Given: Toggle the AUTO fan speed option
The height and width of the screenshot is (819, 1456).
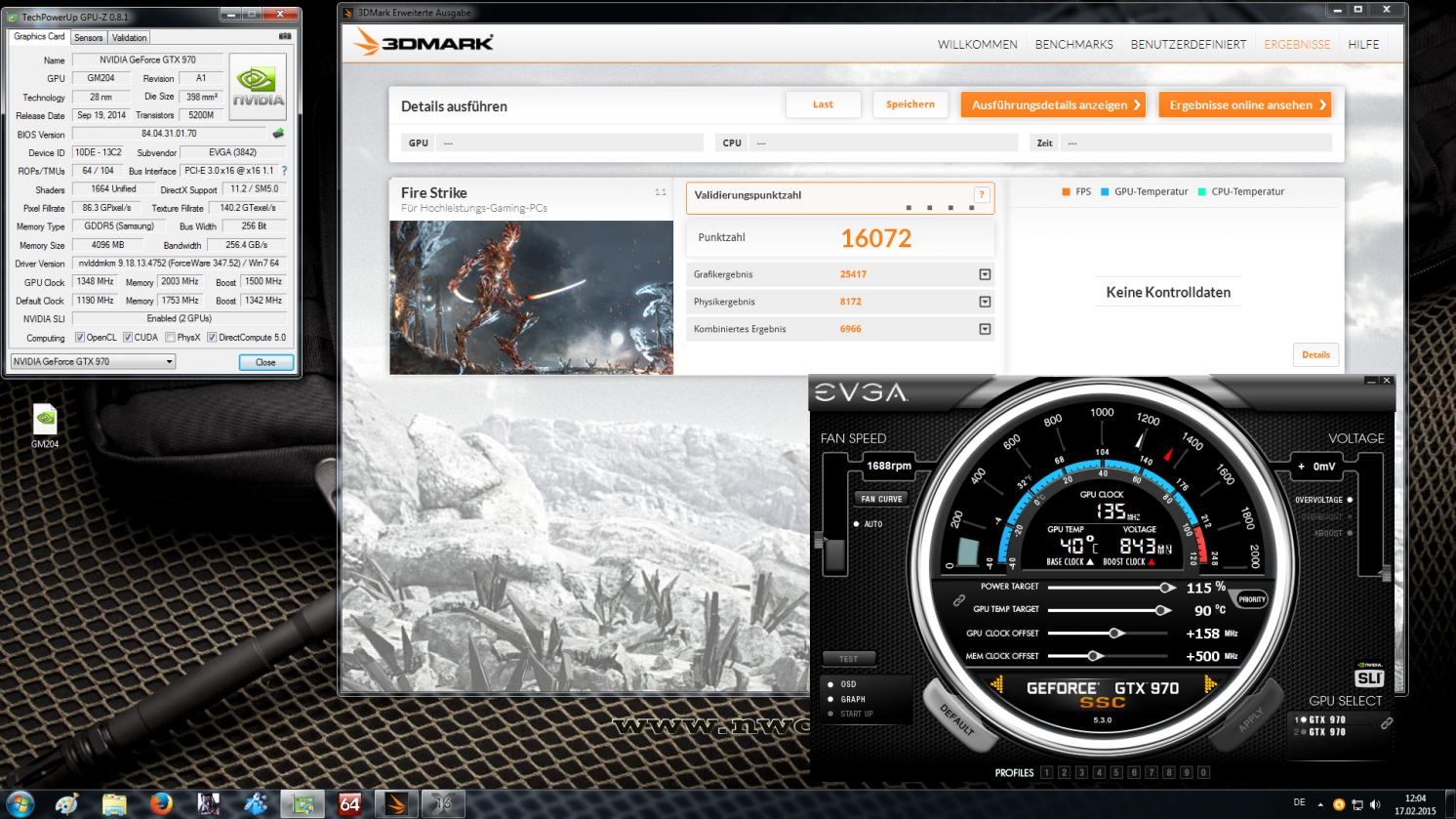Looking at the screenshot, I should tap(857, 523).
